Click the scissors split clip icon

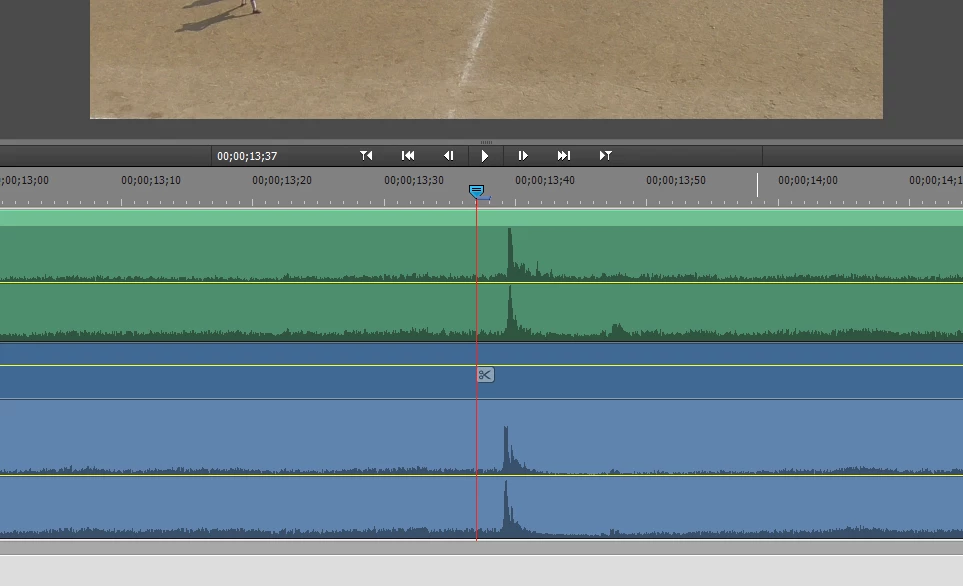coord(485,375)
